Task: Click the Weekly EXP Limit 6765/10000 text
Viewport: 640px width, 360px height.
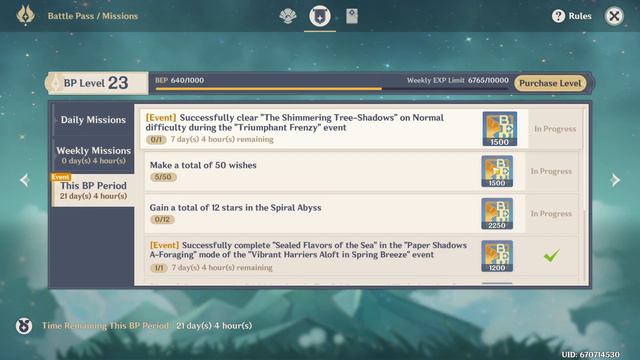Action: pyautogui.click(x=458, y=80)
